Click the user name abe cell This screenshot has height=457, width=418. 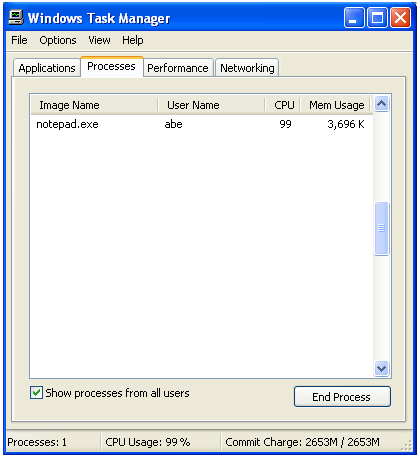point(173,124)
